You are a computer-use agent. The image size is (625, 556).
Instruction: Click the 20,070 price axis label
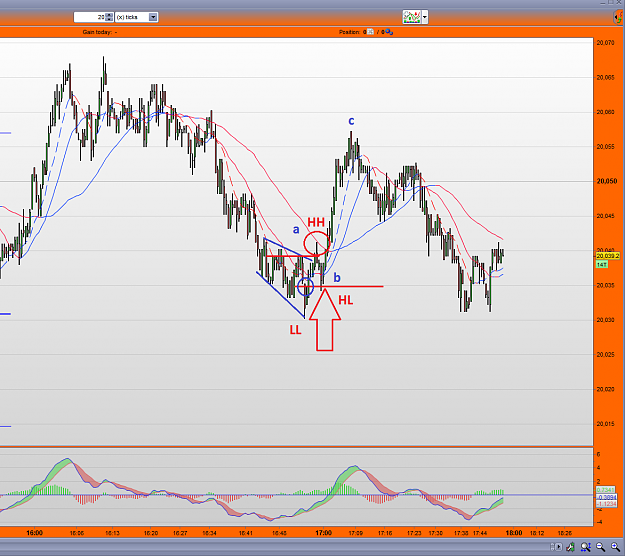pyautogui.click(x=605, y=43)
